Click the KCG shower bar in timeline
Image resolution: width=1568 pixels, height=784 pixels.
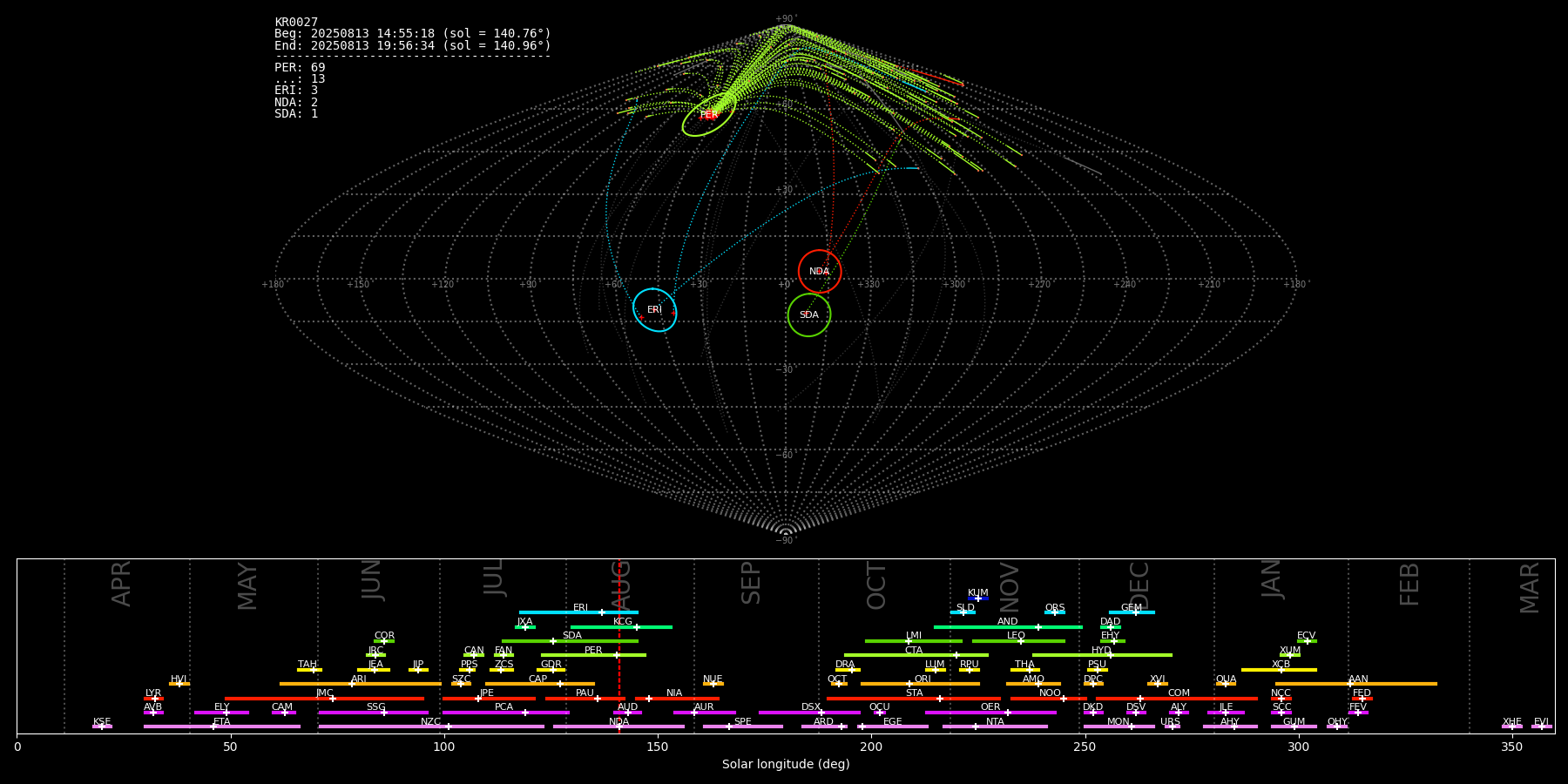(x=621, y=627)
